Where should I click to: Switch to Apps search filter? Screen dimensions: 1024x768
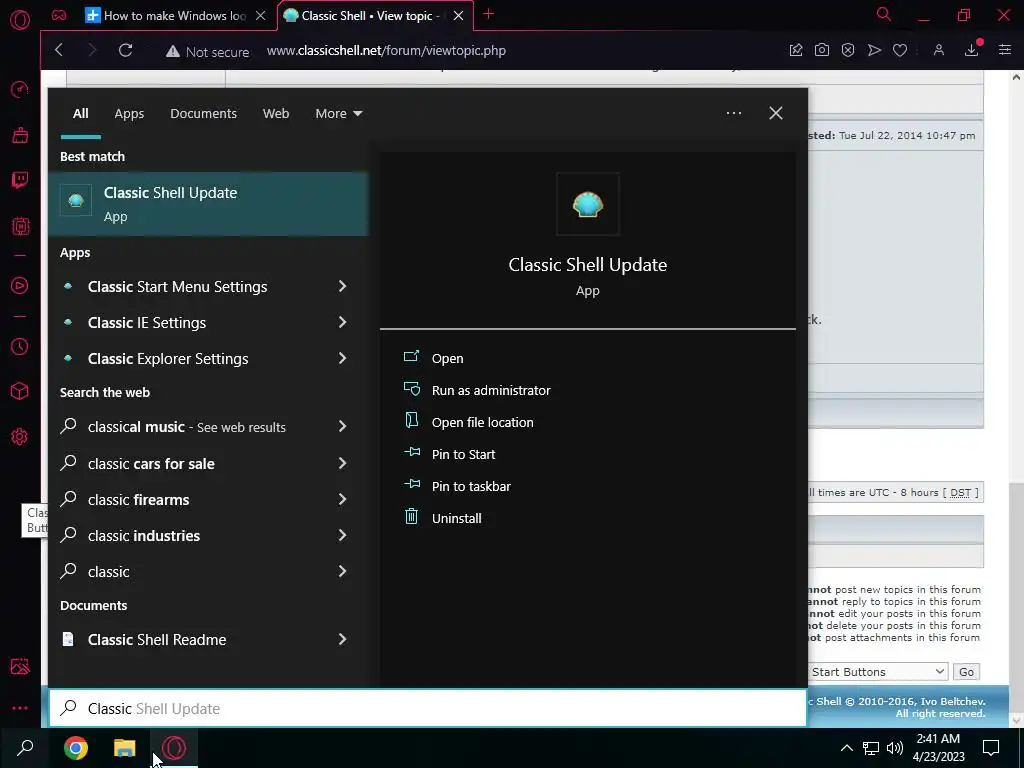(x=129, y=114)
